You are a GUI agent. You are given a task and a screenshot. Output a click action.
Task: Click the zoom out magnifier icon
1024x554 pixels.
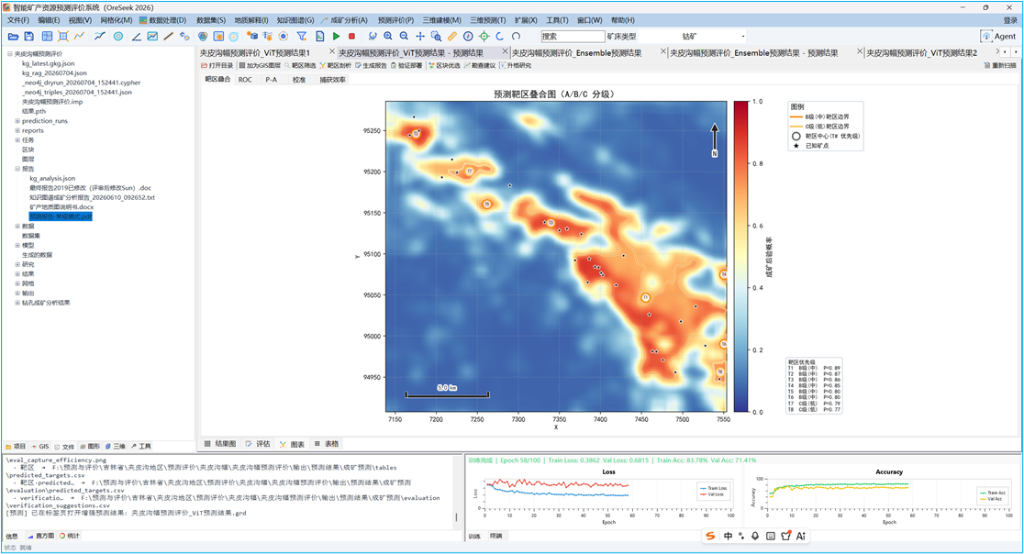(404, 37)
